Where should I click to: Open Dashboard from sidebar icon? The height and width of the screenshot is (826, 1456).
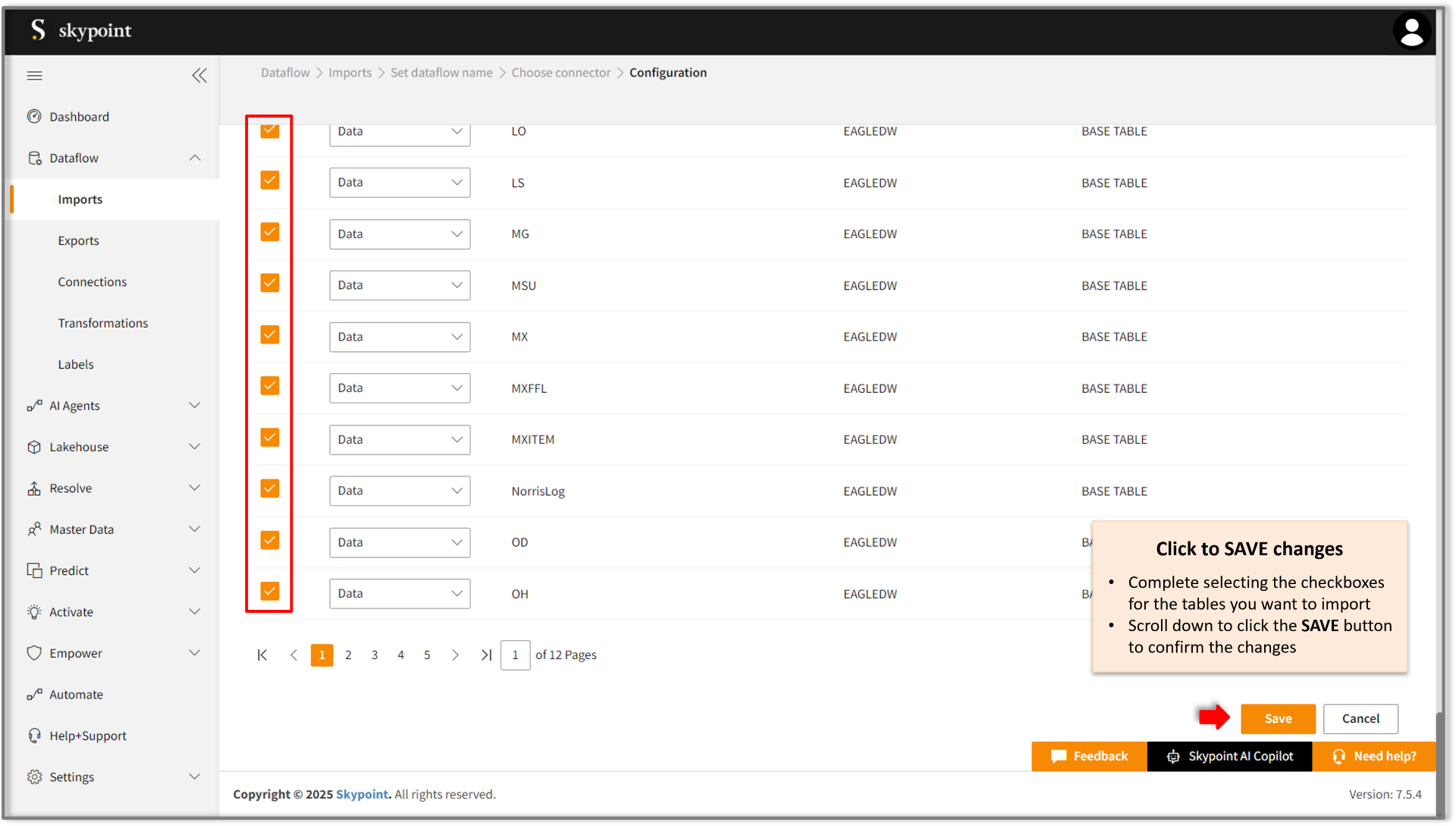(35, 117)
